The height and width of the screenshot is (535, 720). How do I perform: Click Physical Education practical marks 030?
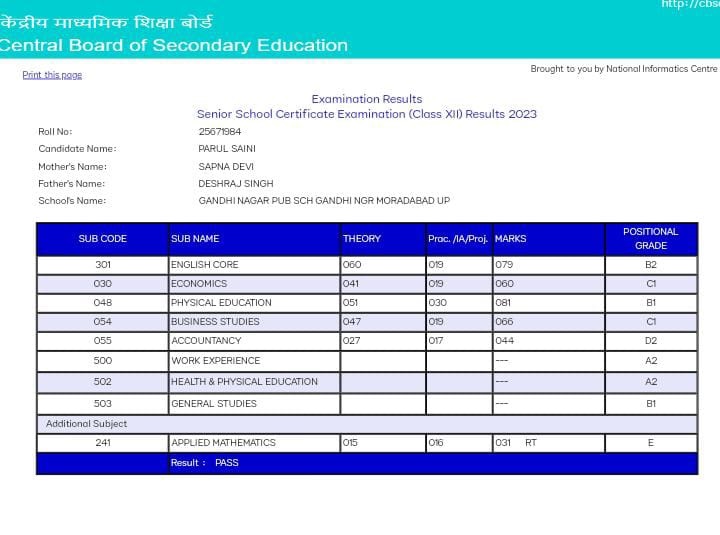coord(437,303)
